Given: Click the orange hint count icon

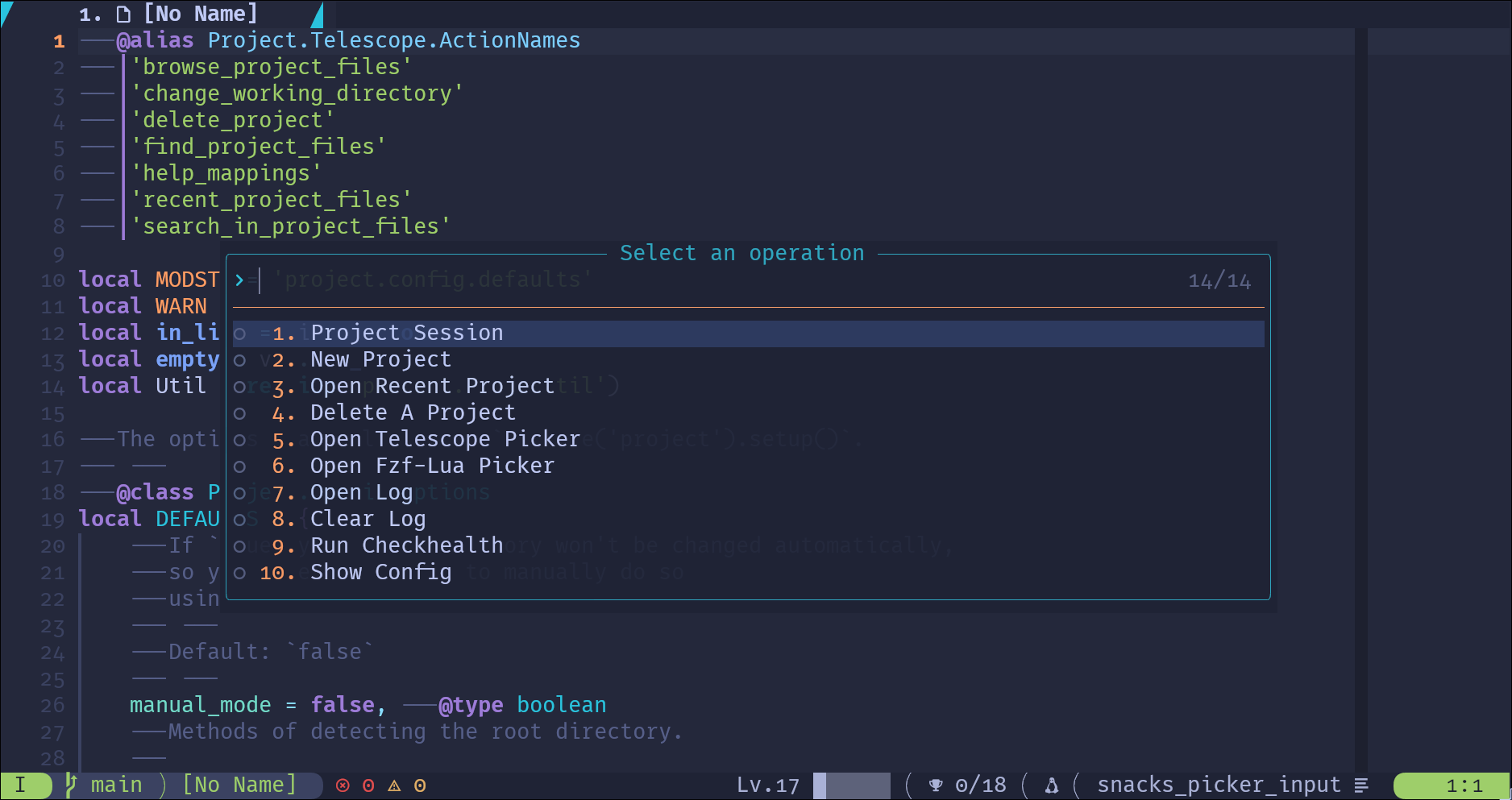Looking at the screenshot, I should click(420, 785).
